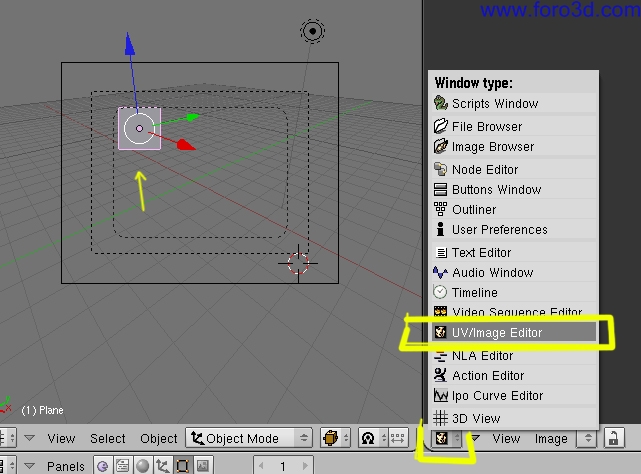
Task: Open the Object Mode dropdown
Action: [x=249, y=438]
